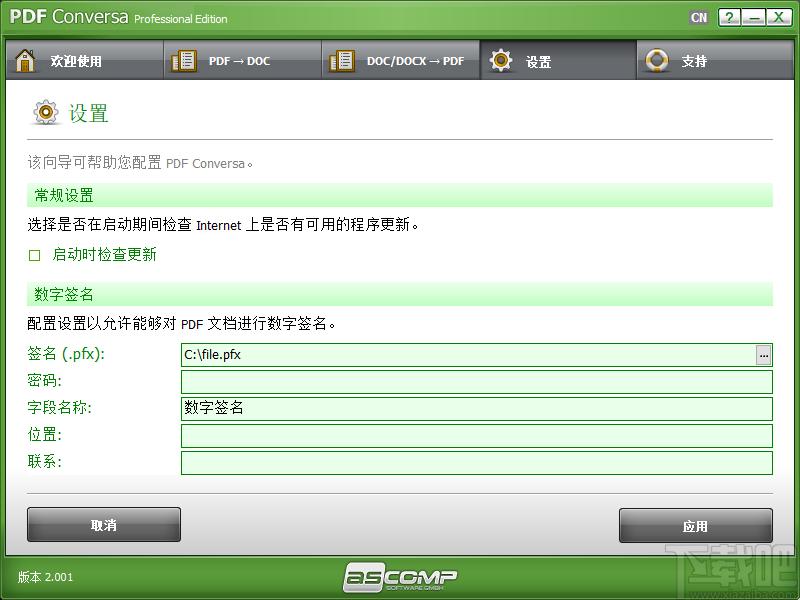Switch to the PDF → DOC tab
This screenshot has height=600, width=800.
click(x=243, y=60)
